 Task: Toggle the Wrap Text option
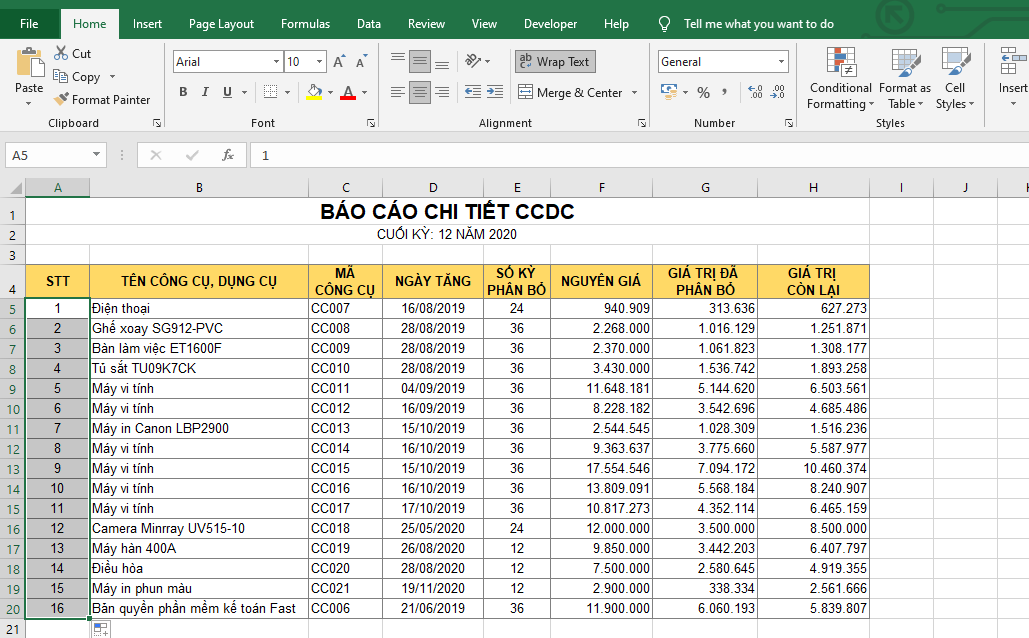click(x=555, y=62)
